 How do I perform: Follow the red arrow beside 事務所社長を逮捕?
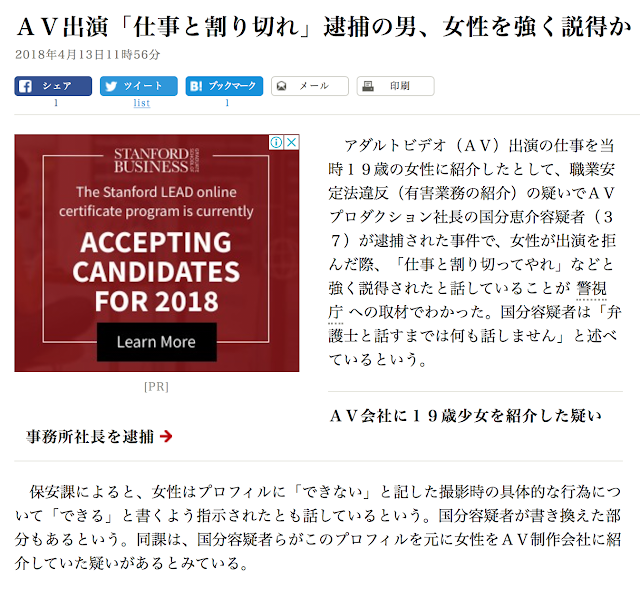point(166,436)
